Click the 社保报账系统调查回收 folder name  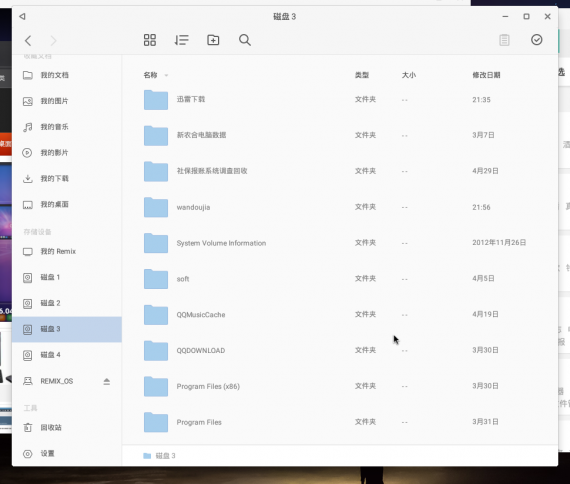point(212,171)
